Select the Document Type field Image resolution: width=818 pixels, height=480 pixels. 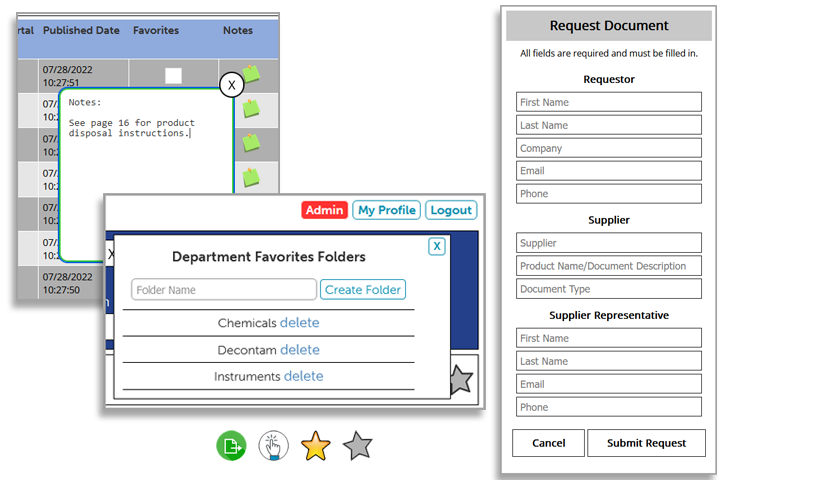608,289
